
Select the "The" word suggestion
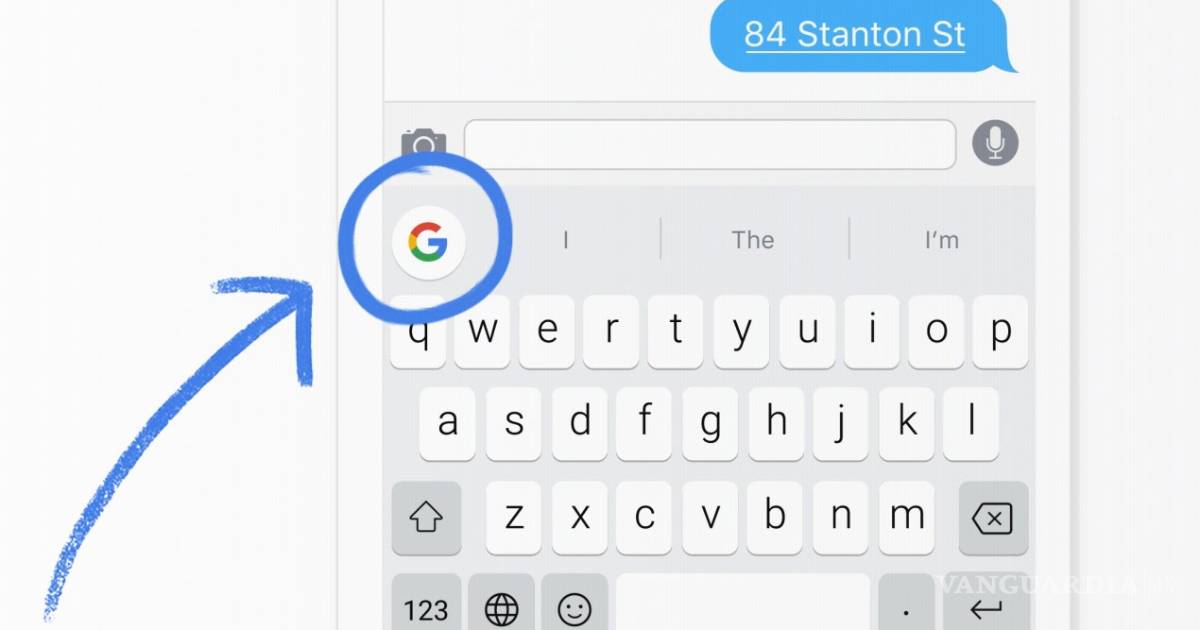coord(753,240)
